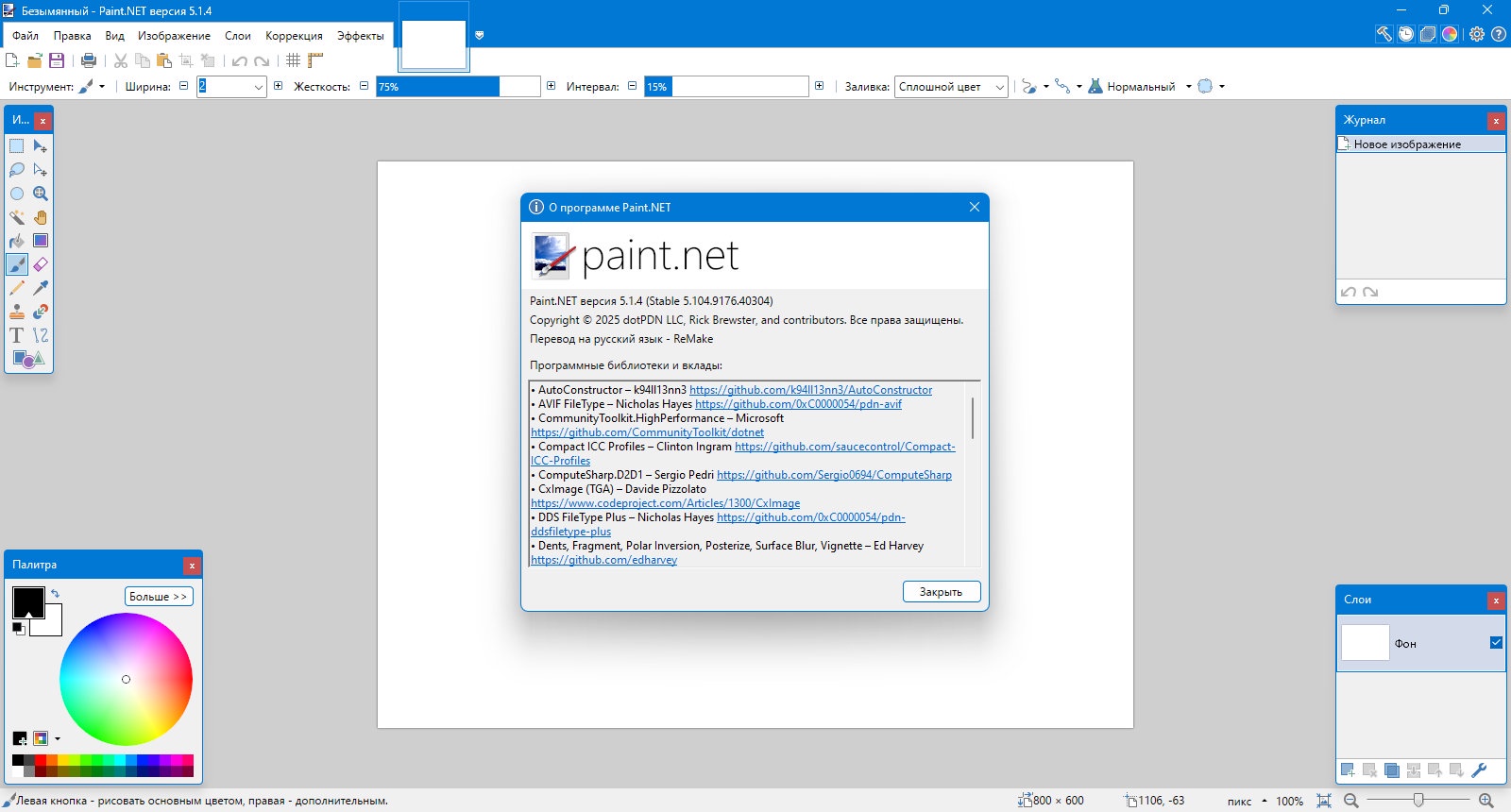Add a new layer in Слои panel
Screen dimensions: 1511x812
(1348, 770)
